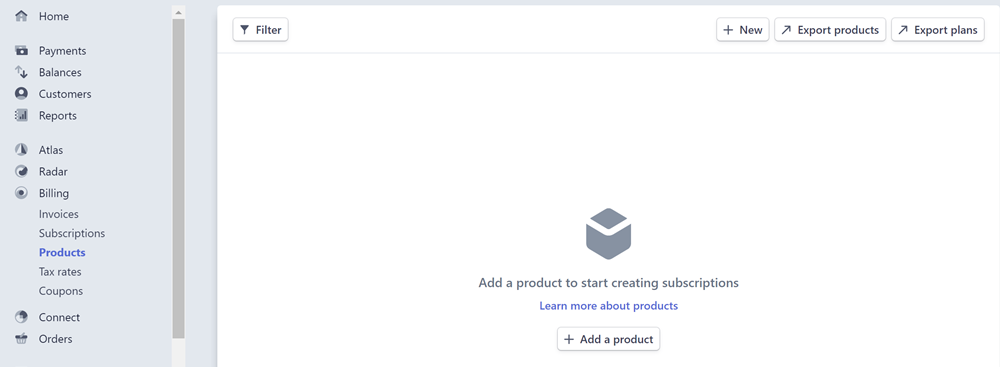The width and height of the screenshot is (1000, 367).
Task: Open Reports using the chart icon
Action: pos(22,116)
